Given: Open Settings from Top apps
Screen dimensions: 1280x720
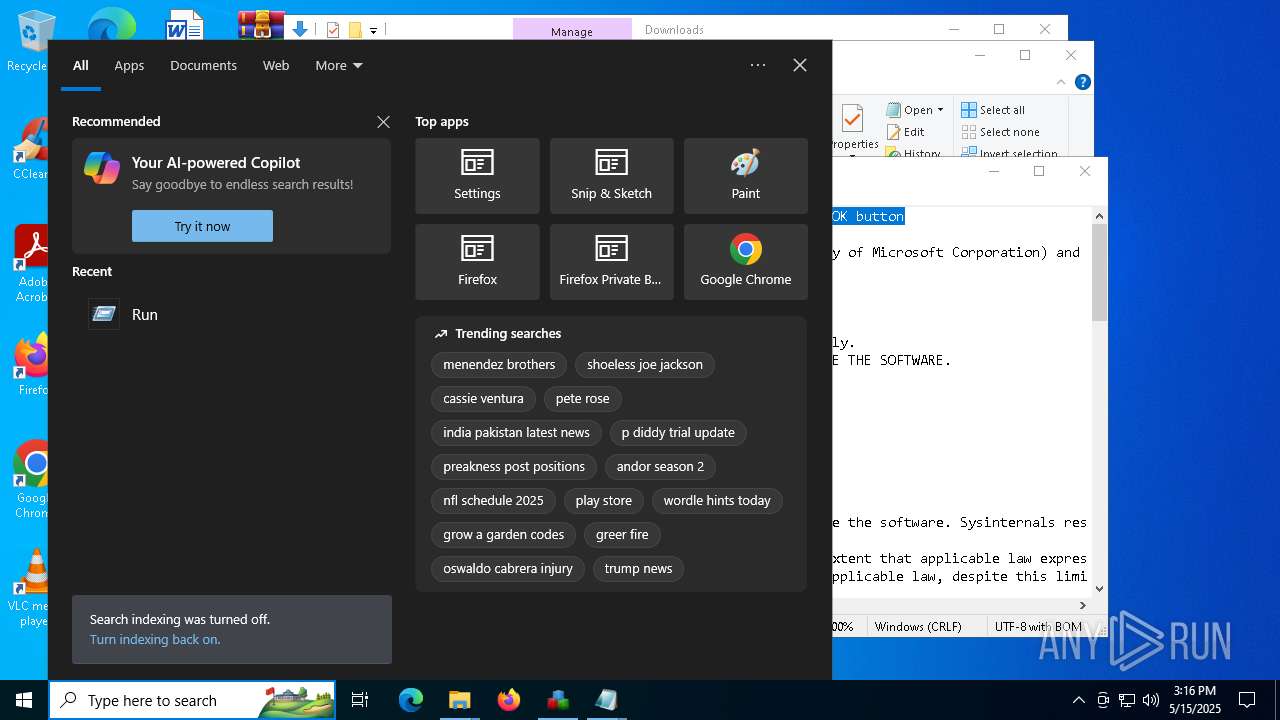Looking at the screenshot, I should [477, 176].
